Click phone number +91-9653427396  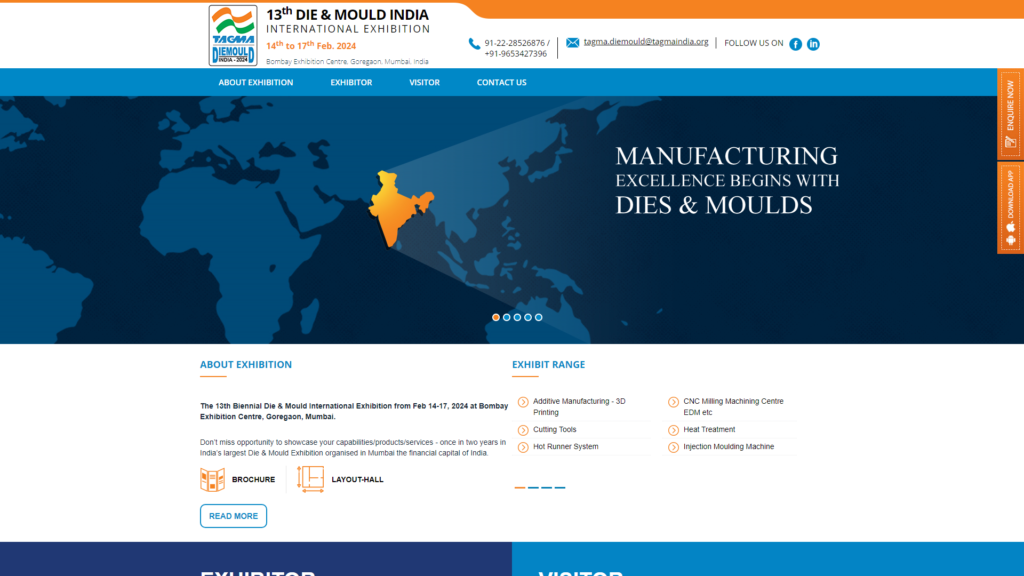pos(516,54)
